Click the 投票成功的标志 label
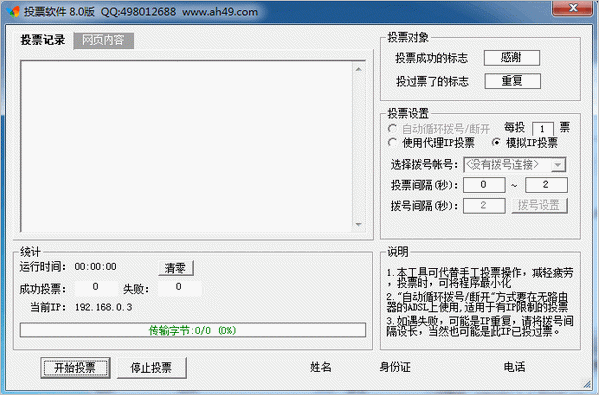The image size is (599, 395). (432, 58)
